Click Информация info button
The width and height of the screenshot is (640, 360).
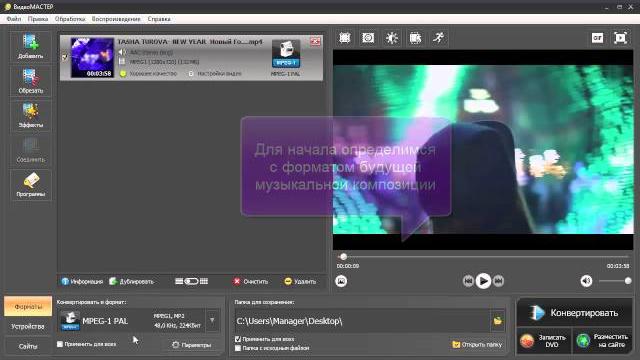click(82, 282)
